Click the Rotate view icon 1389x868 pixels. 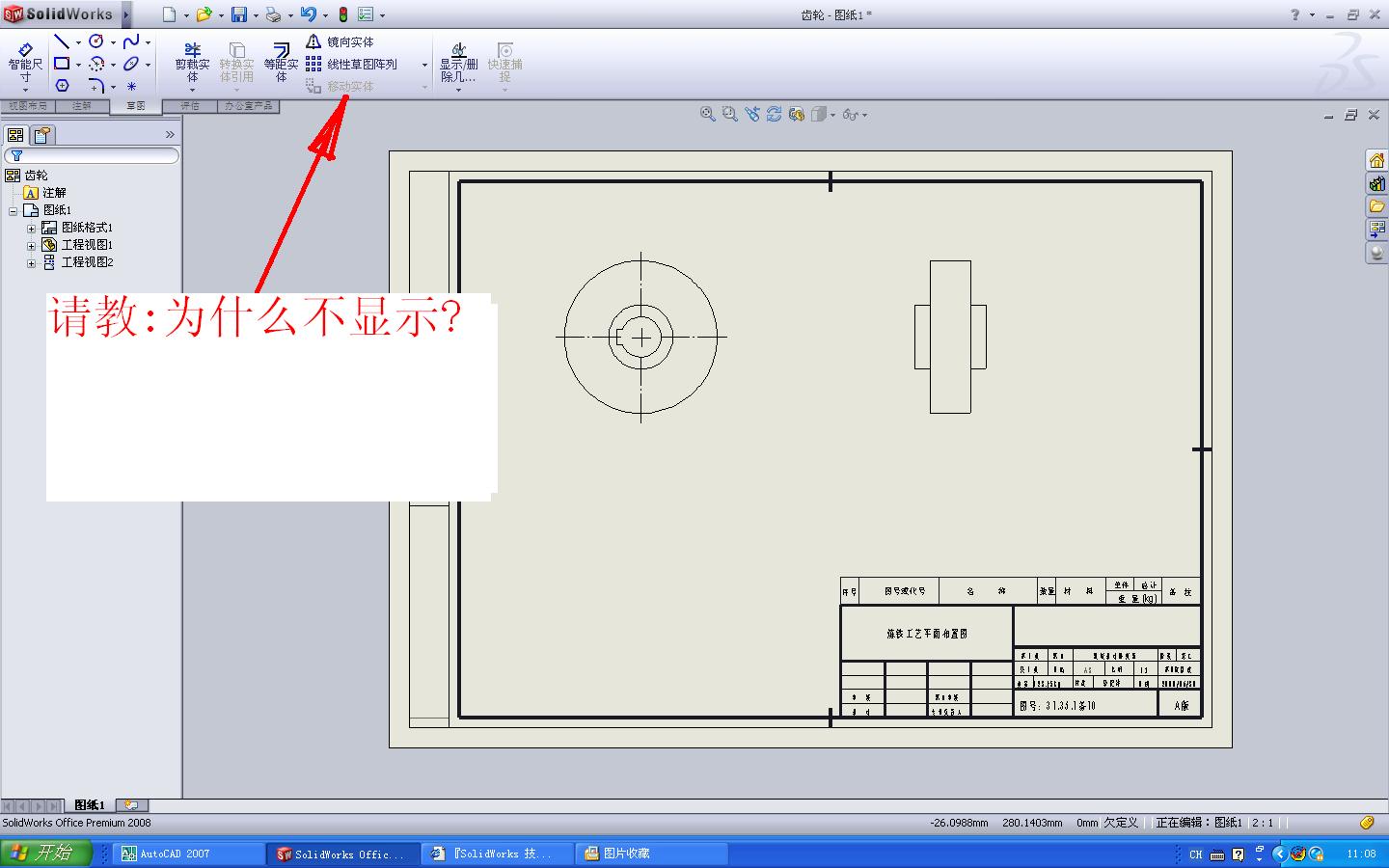click(774, 114)
